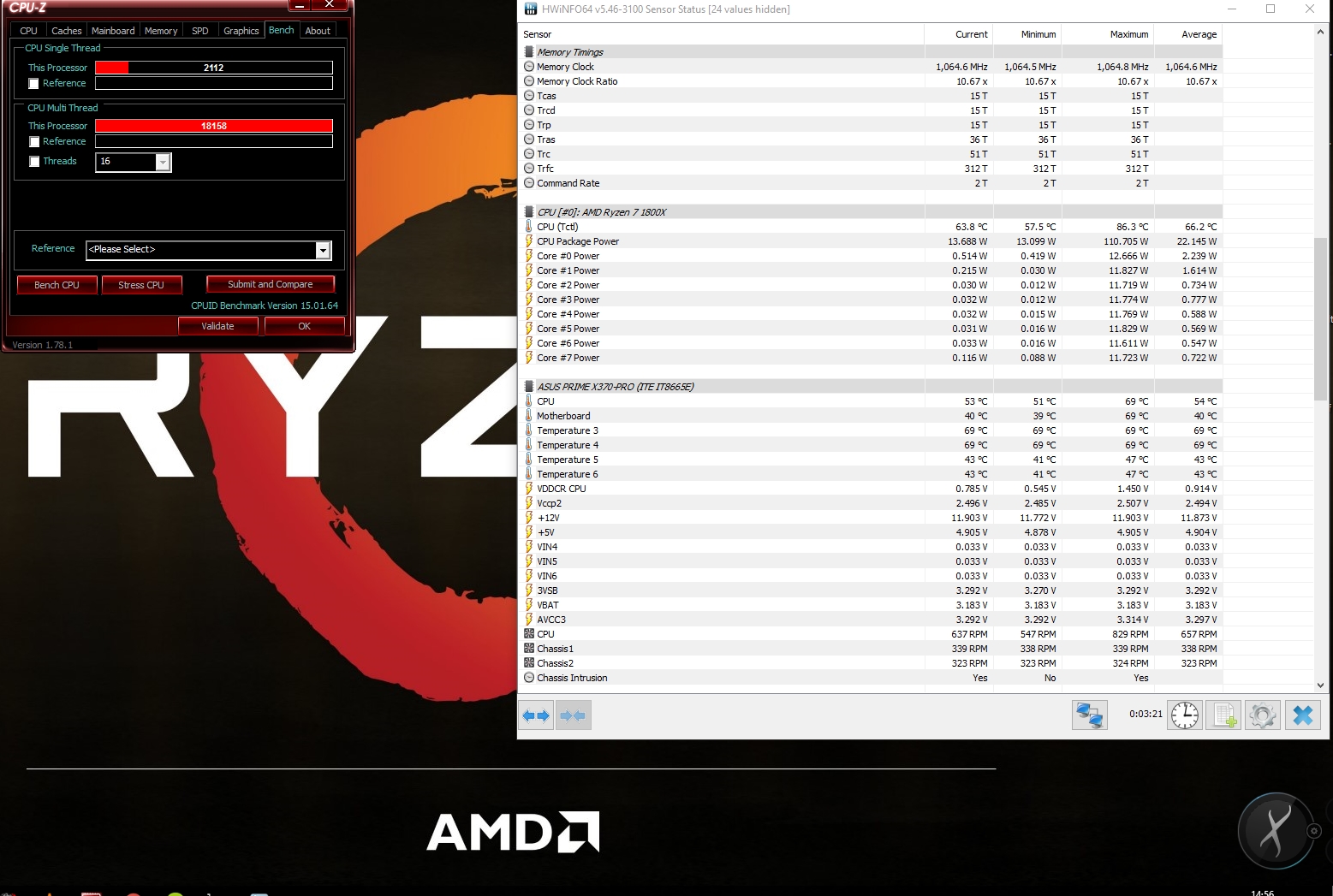Enable Reference checkbox under CPU Single Thread
The height and width of the screenshot is (896, 1333).
coord(34,84)
